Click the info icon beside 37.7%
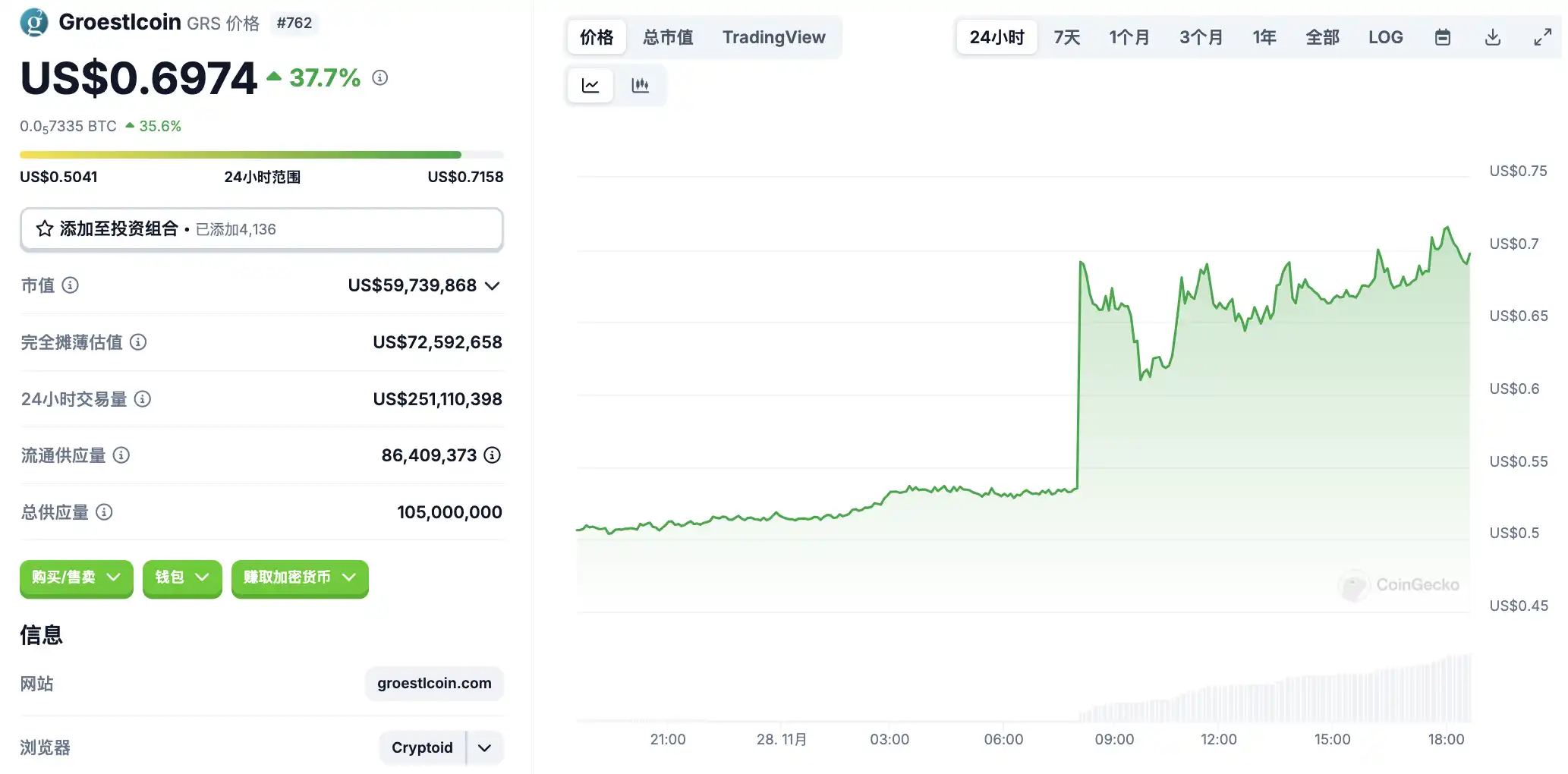Screen dimensions: 1568x774 [380, 77]
